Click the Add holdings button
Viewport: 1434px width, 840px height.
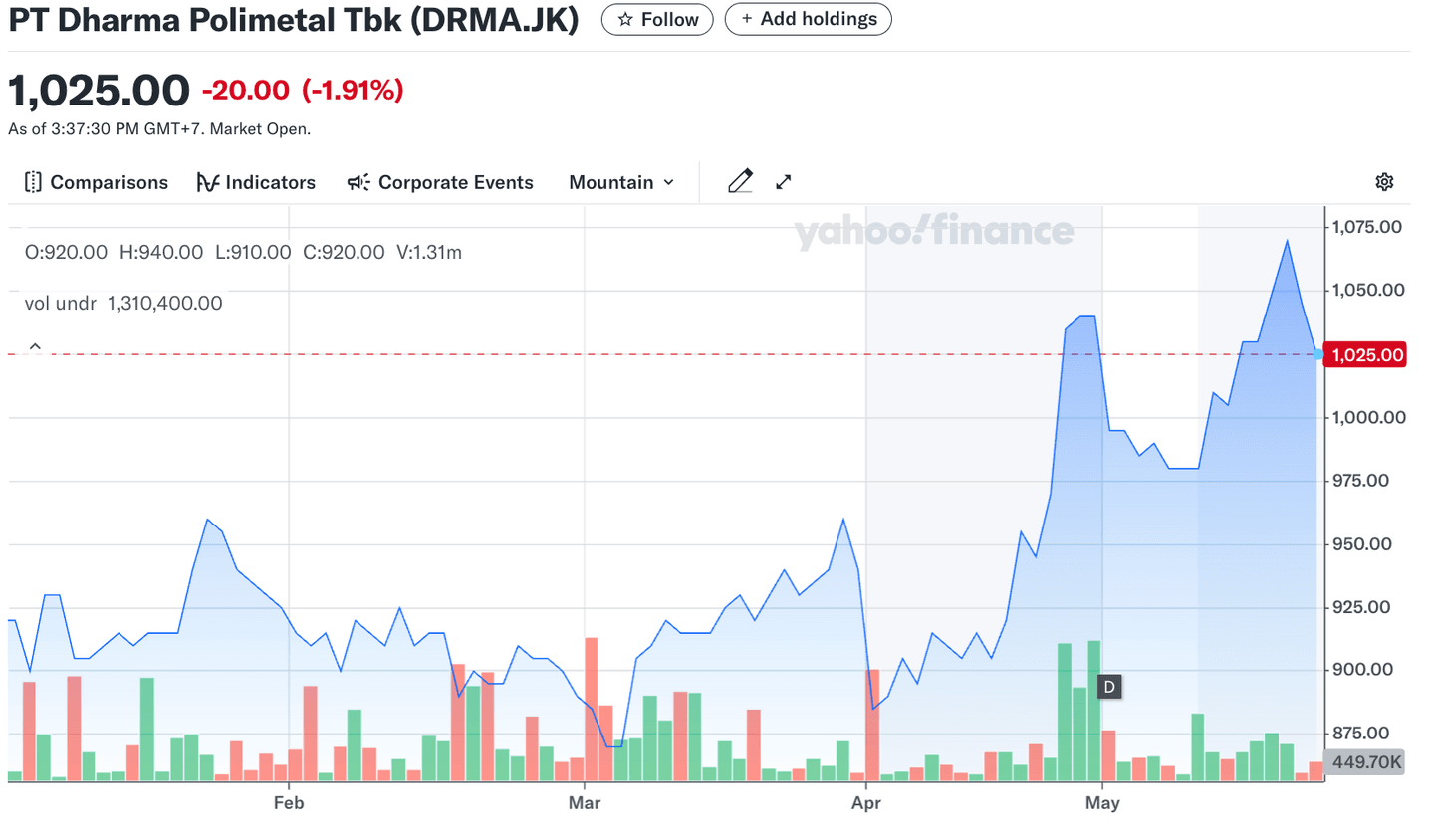[808, 19]
